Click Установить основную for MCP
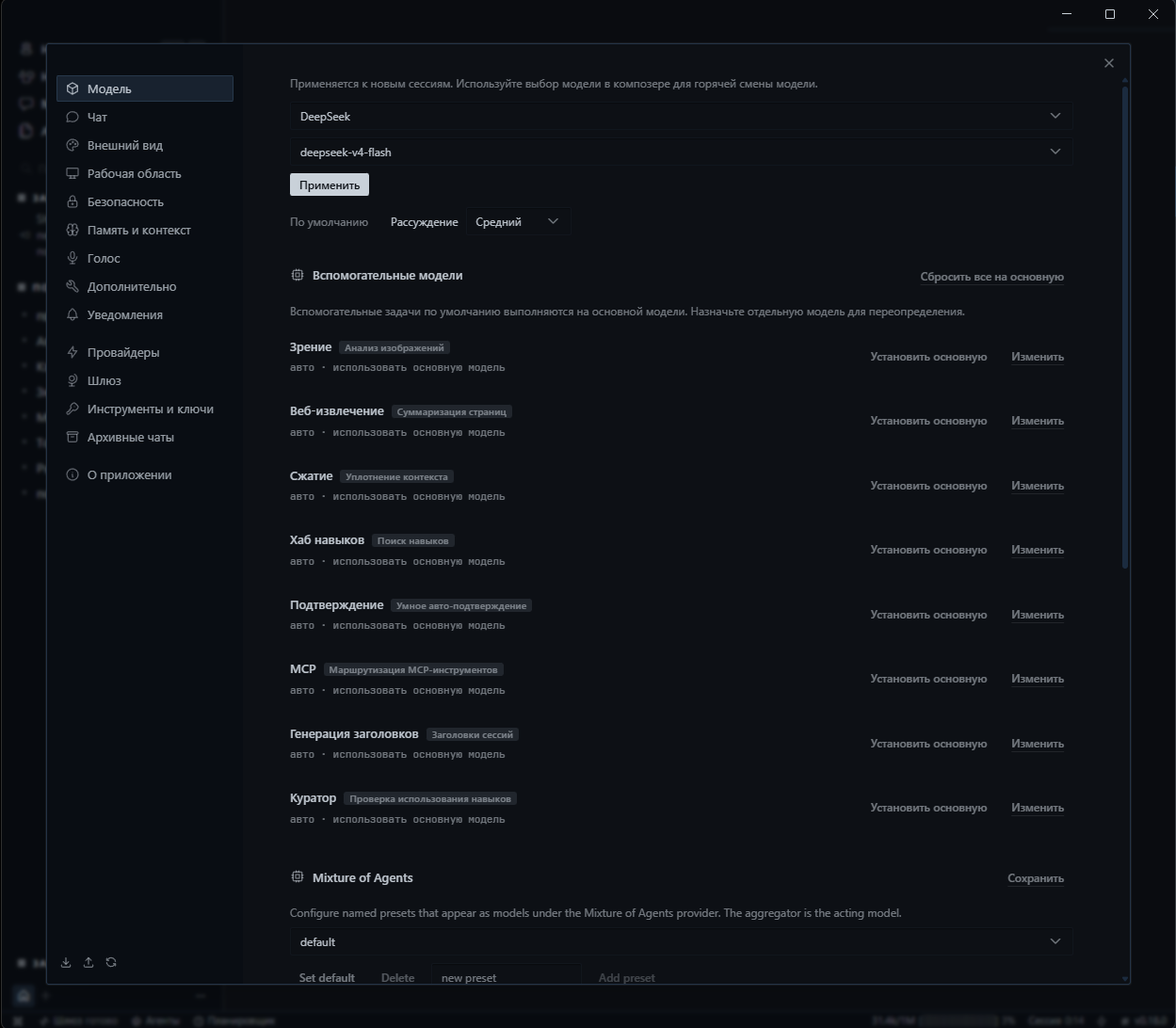This screenshot has height=1028, width=1176. click(x=928, y=679)
